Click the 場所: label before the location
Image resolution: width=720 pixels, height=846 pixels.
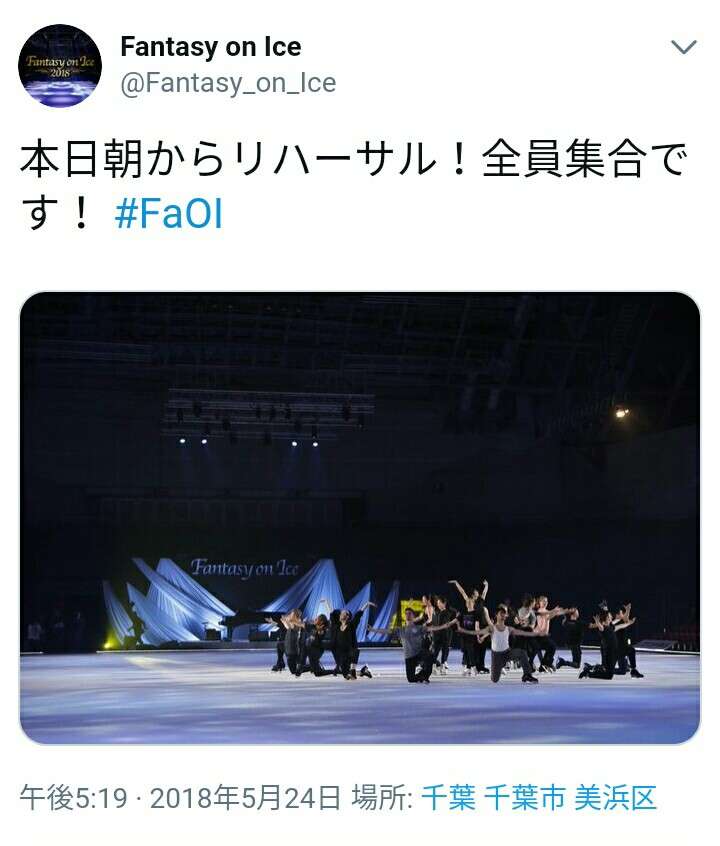click(382, 799)
